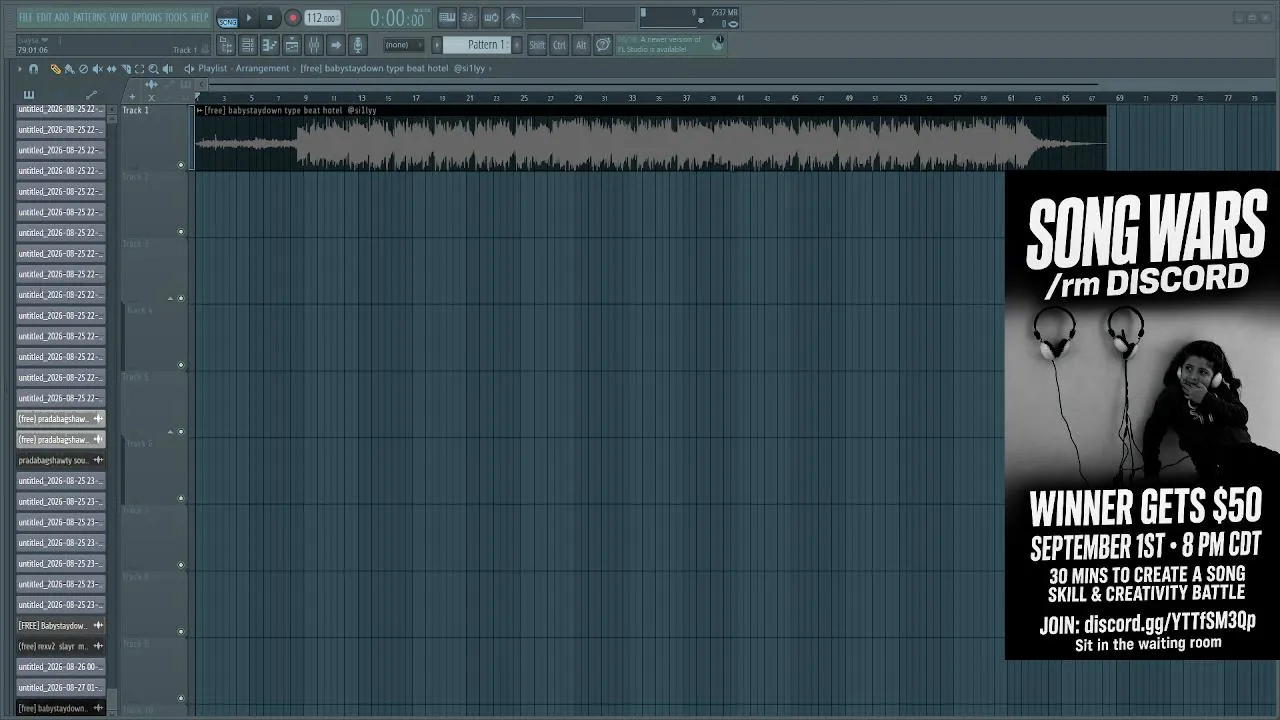The width and height of the screenshot is (1280, 720).
Task: Select the Delete tool
Action: pos(83,69)
